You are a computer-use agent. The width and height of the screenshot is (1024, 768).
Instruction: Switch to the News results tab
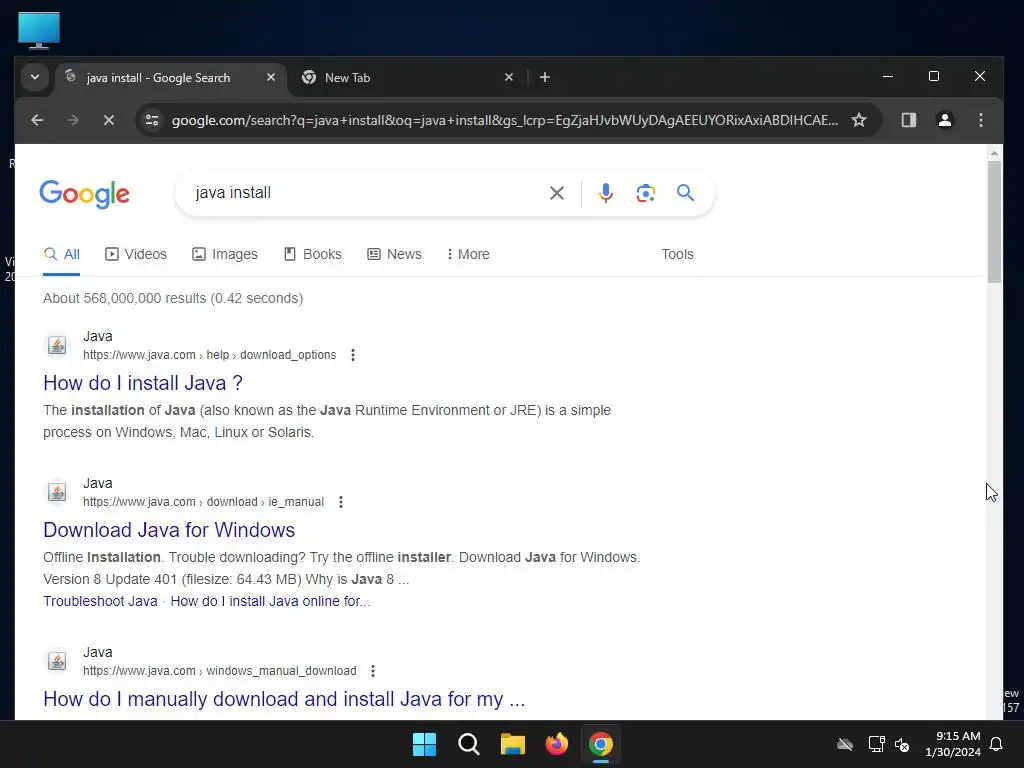pyautogui.click(x=394, y=254)
